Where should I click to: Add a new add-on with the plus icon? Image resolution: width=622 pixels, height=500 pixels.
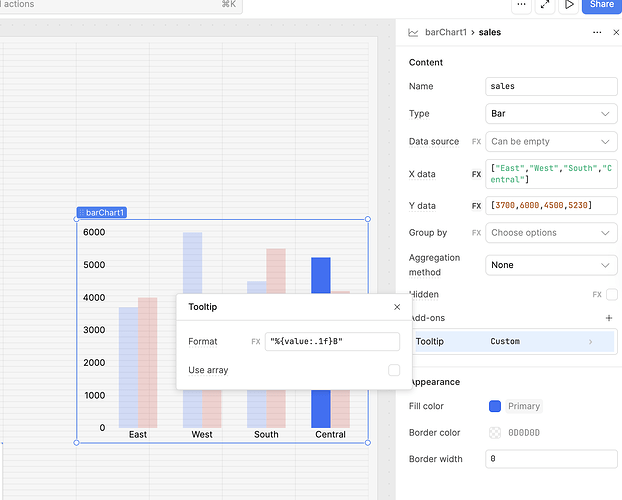(x=608, y=318)
